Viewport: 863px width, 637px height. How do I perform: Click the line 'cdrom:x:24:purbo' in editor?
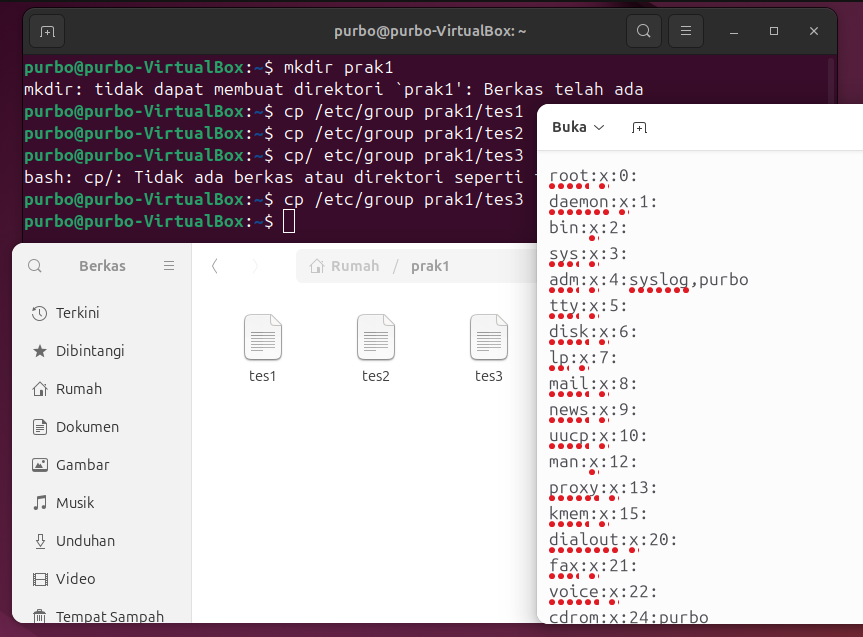tap(629, 617)
